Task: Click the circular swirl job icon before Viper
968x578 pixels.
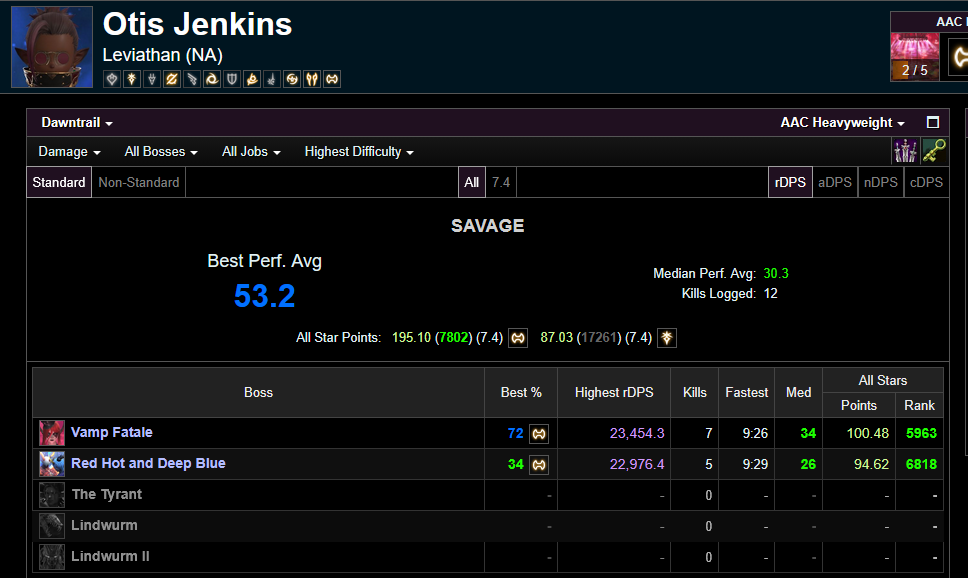Action: pos(292,79)
